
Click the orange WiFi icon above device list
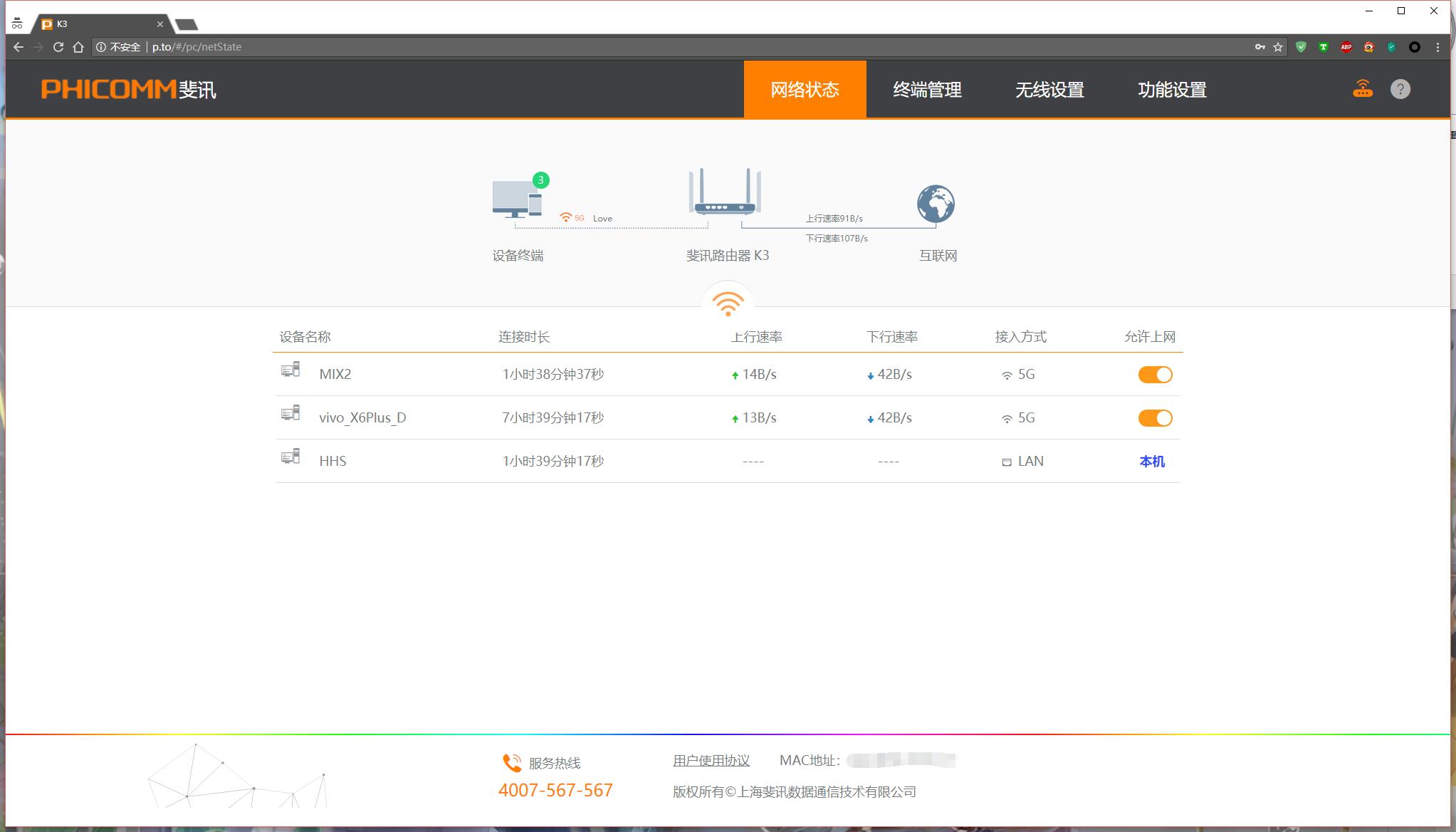click(x=727, y=303)
